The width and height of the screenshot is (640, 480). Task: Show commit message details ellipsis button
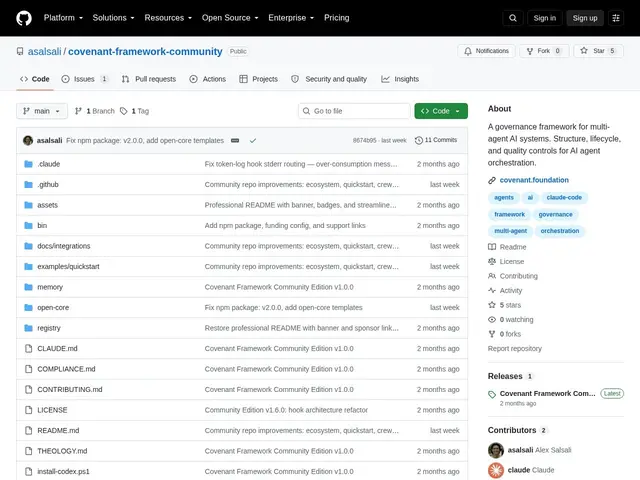[x=235, y=140]
